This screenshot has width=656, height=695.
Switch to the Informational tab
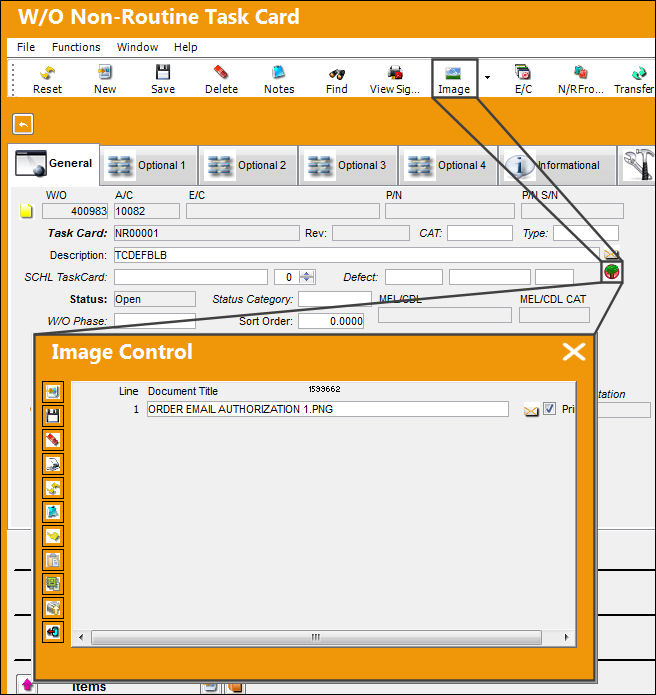(x=558, y=165)
